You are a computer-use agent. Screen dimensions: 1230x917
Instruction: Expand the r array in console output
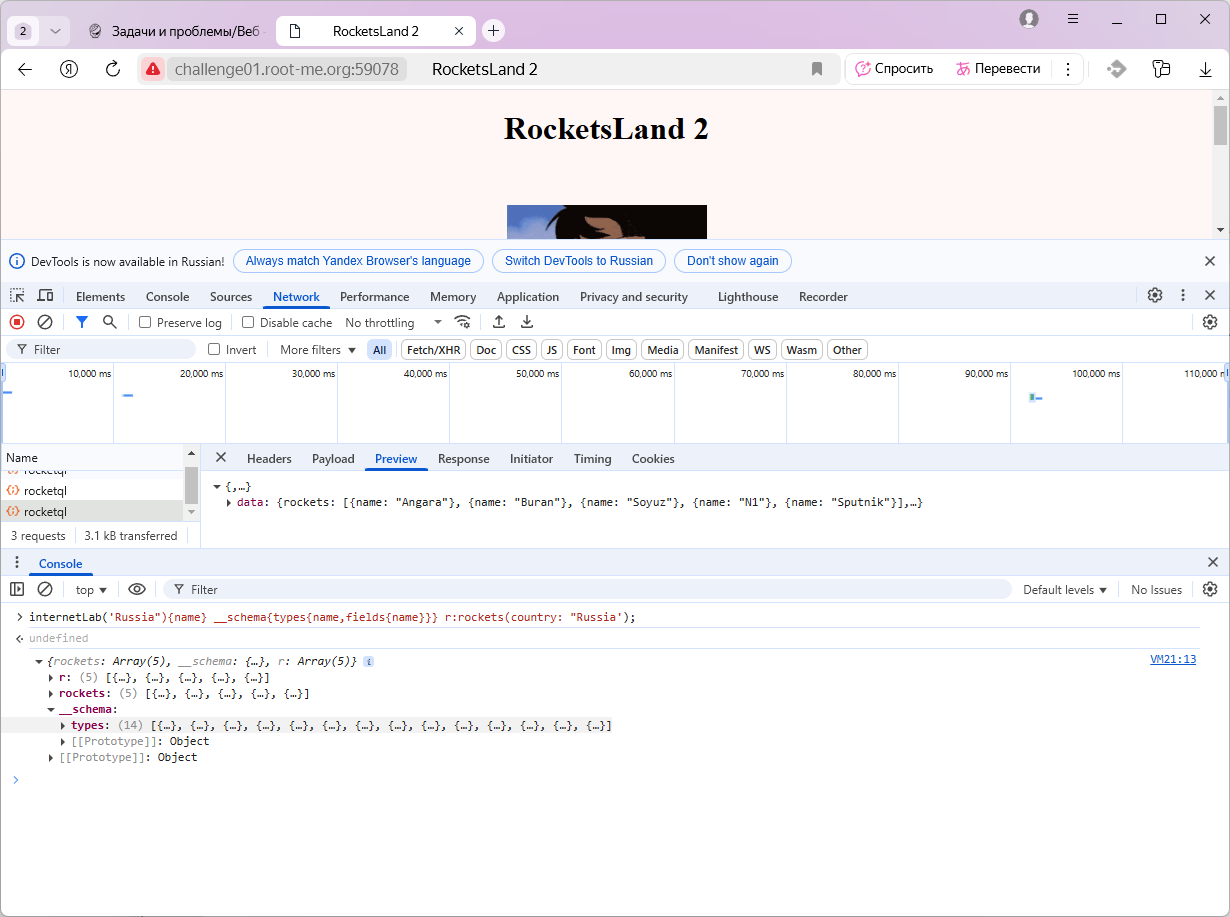point(51,678)
